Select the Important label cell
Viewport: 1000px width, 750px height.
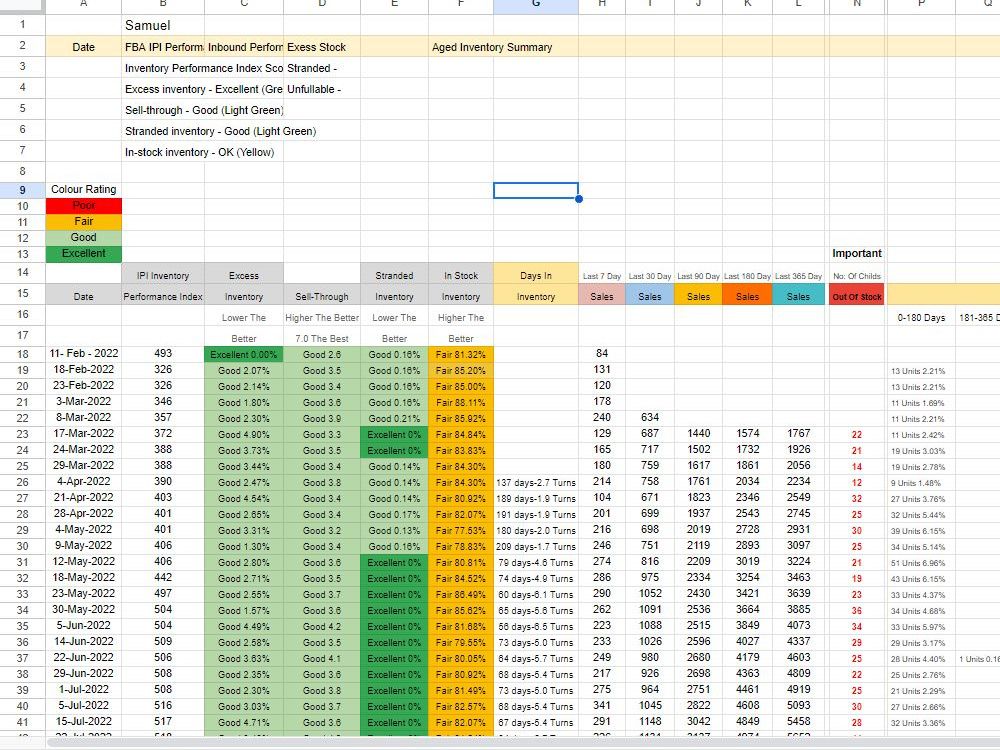pyautogui.click(x=857, y=253)
